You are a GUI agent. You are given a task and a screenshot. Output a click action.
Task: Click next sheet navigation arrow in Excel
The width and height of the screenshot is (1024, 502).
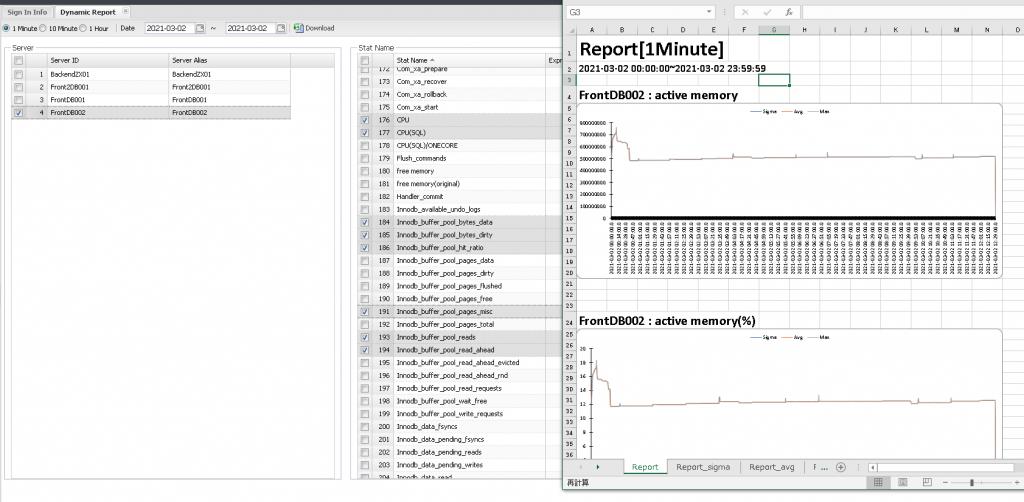[x=598, y=467]
